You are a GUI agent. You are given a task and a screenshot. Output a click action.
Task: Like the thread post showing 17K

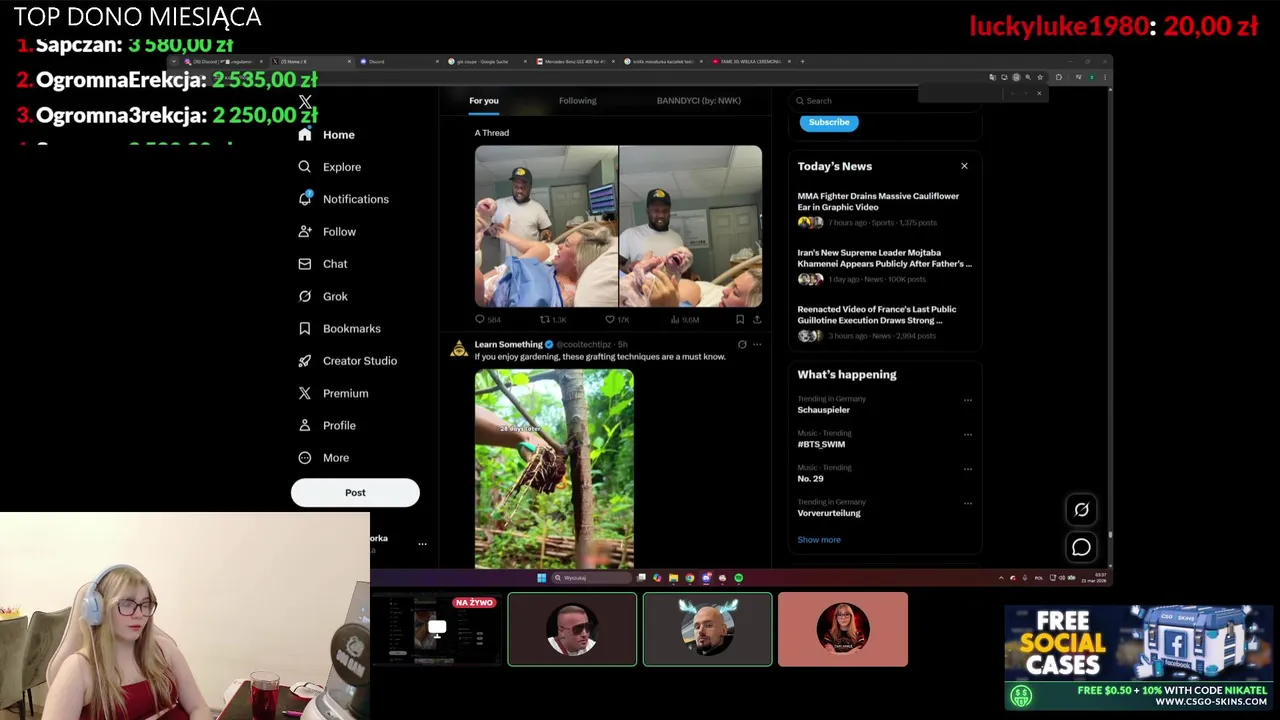[x=617, y=319]
